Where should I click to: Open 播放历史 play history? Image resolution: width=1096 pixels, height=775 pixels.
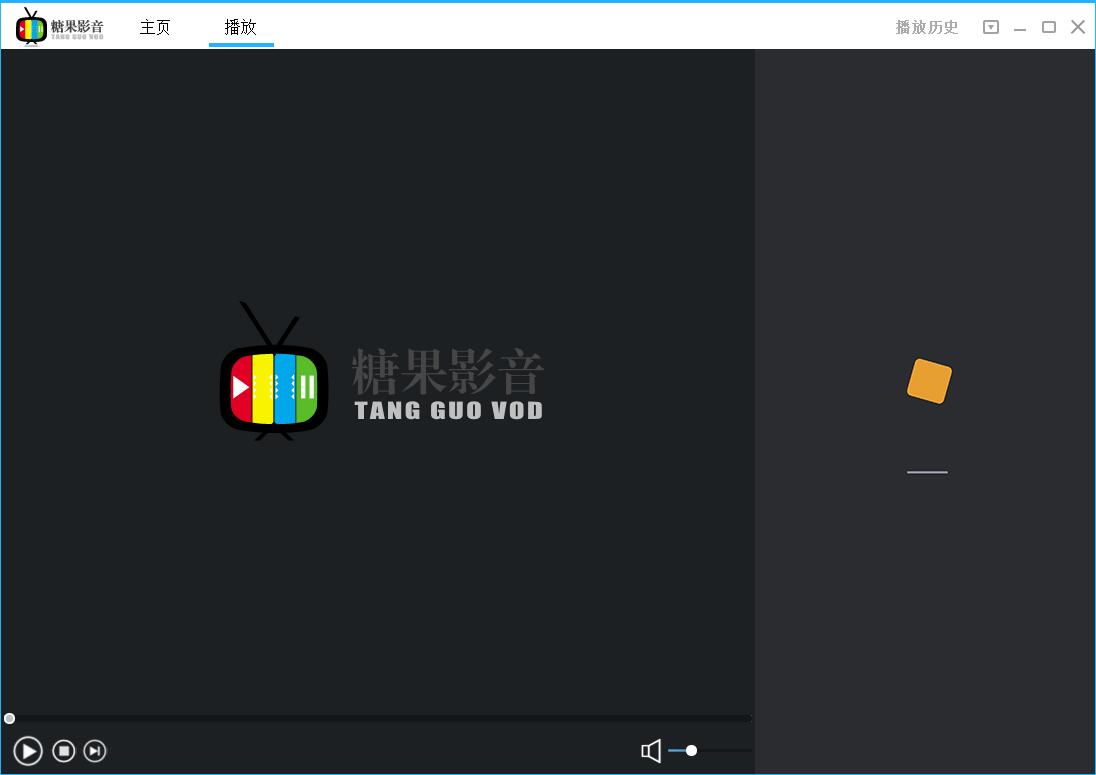(x=927, y=27)
